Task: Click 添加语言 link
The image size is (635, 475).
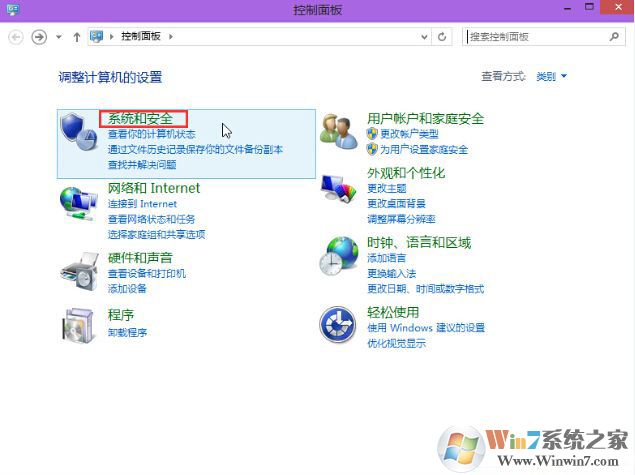Action: point(386,258)
